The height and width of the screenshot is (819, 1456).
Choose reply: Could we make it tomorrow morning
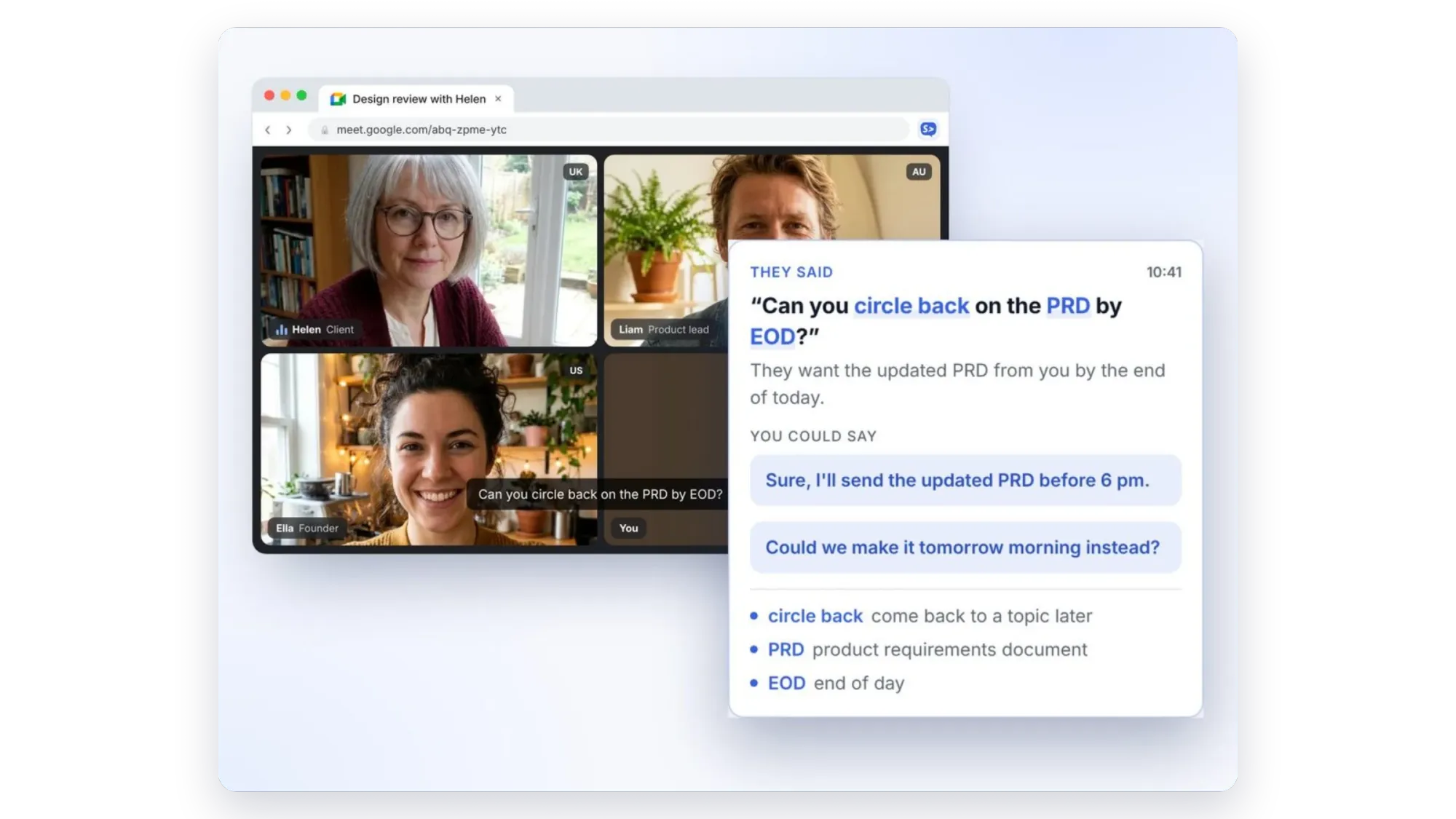tap(965, 547)
